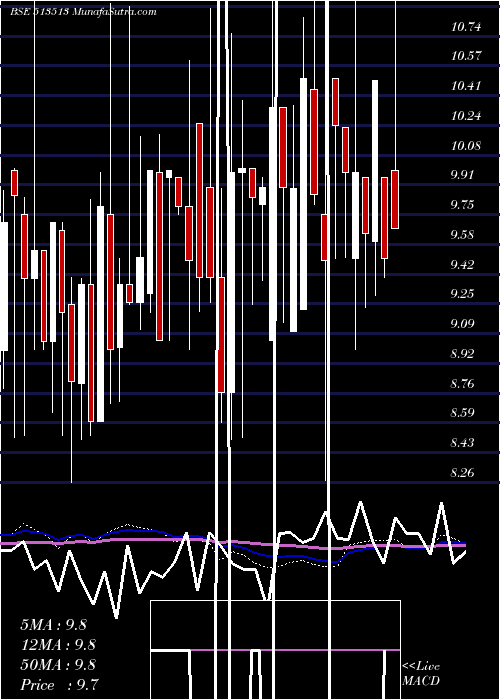
Task: Click the 9.42 price axis label
Action: [462, 265]
